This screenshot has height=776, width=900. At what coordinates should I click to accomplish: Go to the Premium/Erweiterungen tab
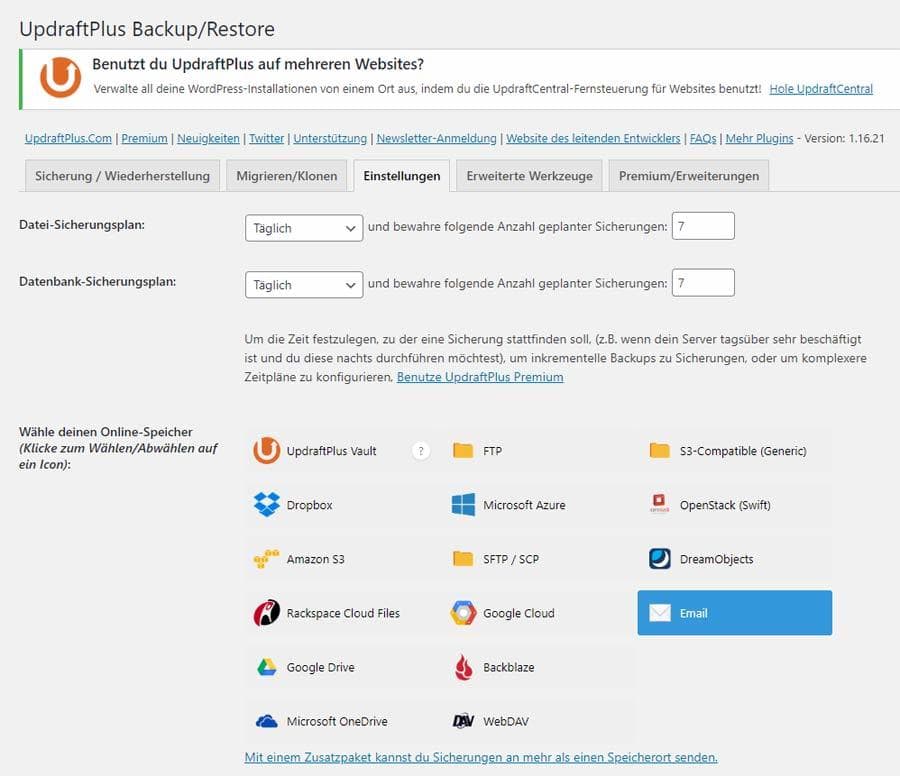pos(688,176)
